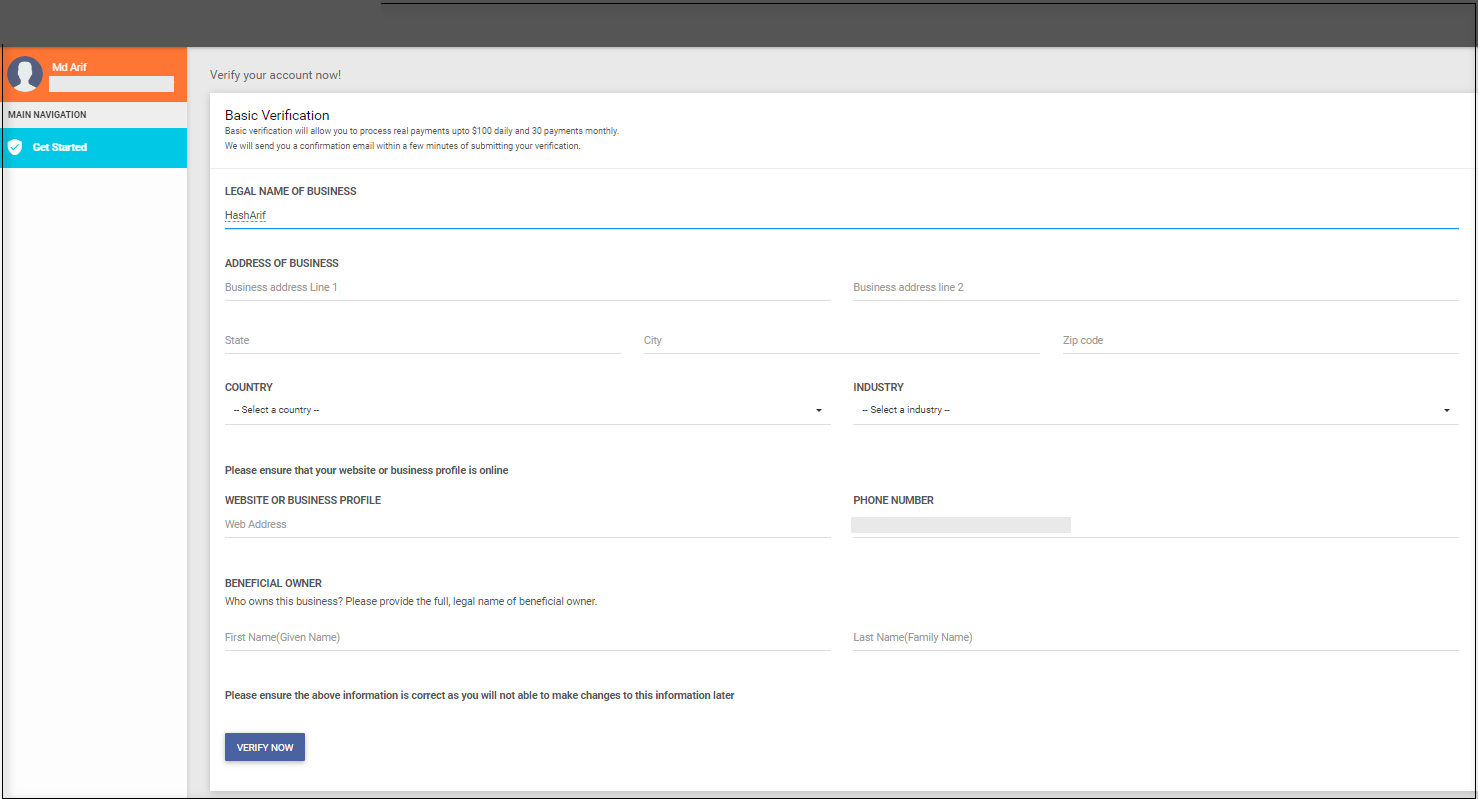This screenshot has height=799, width=1478.
Task: Click the Md Arif username
Action: tap(69, 67)
